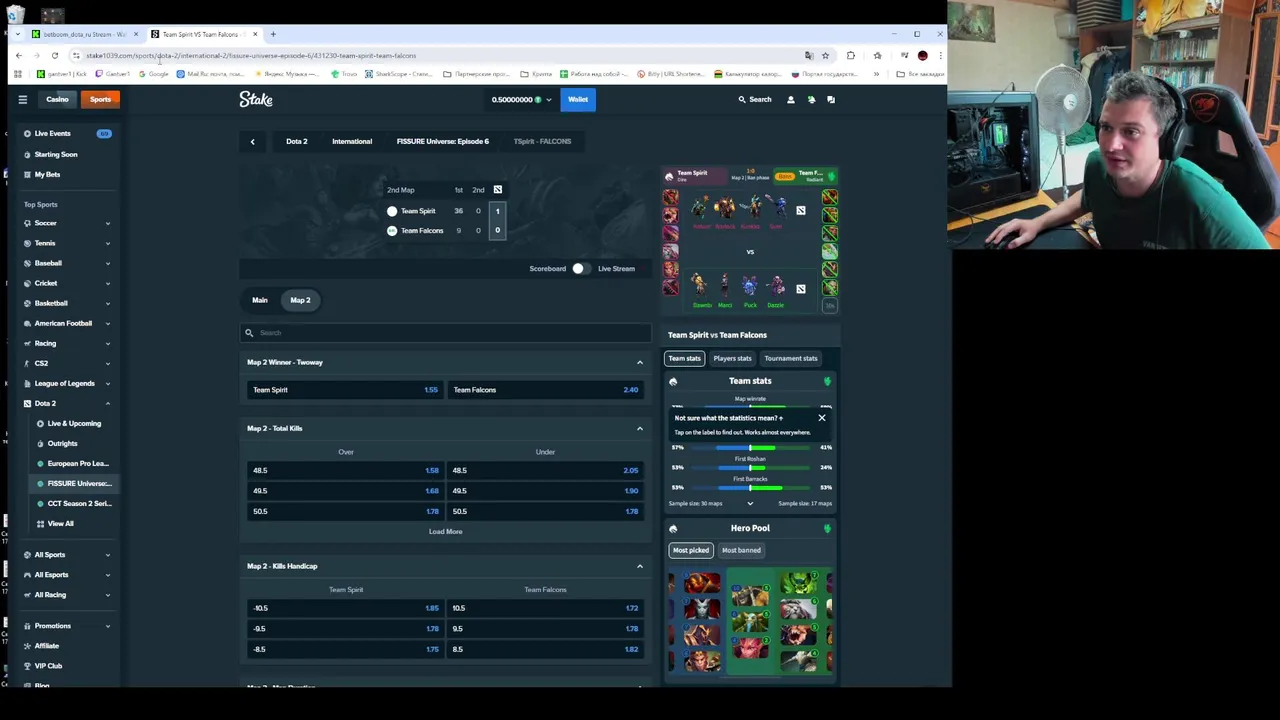Pick Team Spirit -10.5 handicap at 1.85

point(344,608)
